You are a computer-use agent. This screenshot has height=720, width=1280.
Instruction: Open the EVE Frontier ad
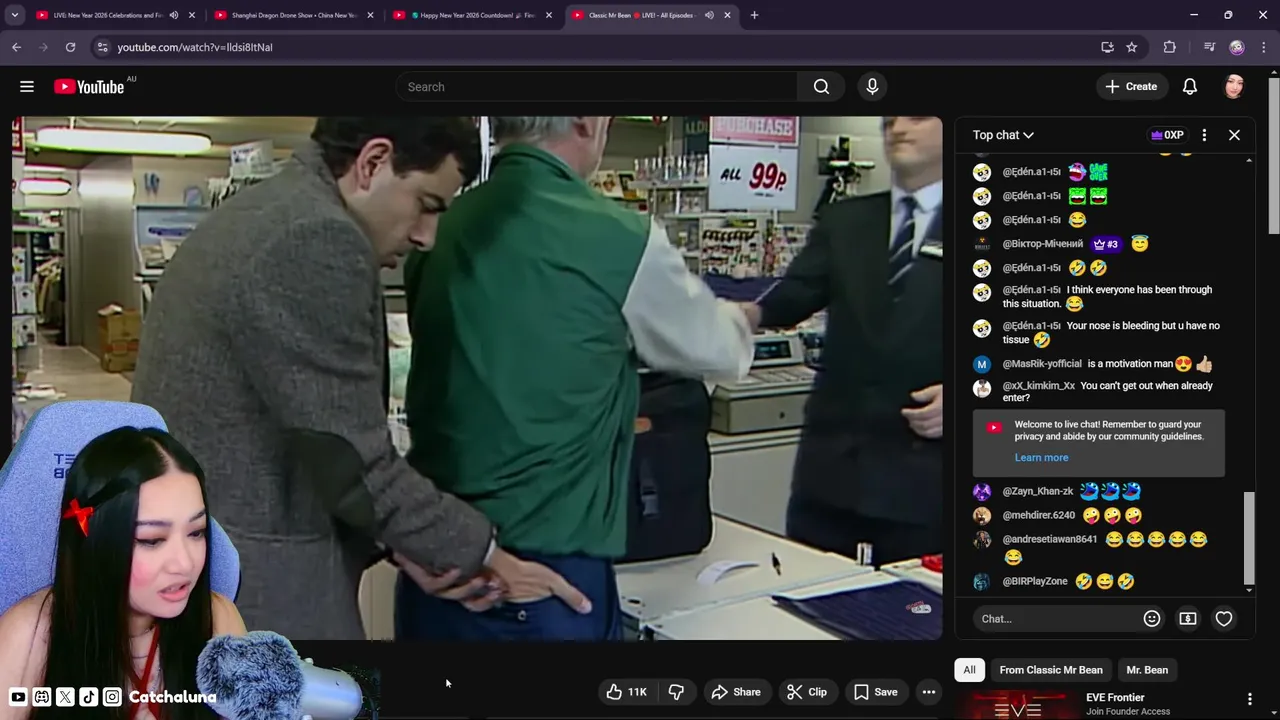[1115, 698]
